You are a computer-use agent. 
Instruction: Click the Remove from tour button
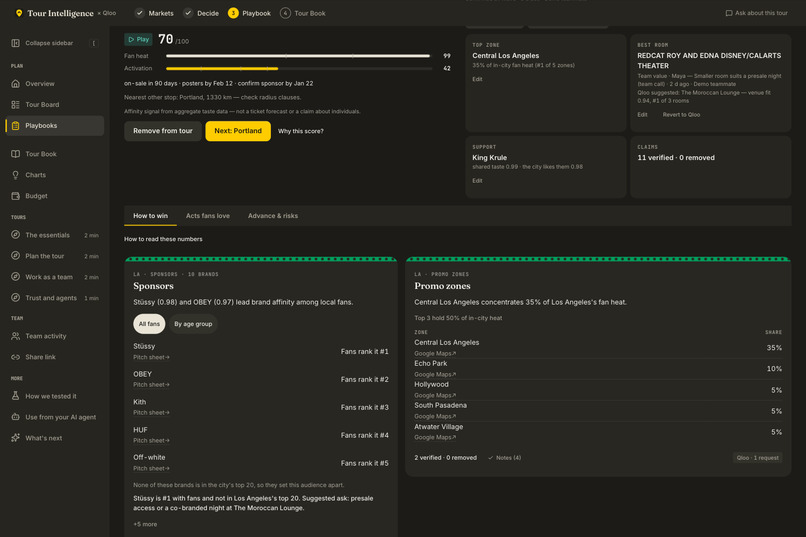[163, 131]
